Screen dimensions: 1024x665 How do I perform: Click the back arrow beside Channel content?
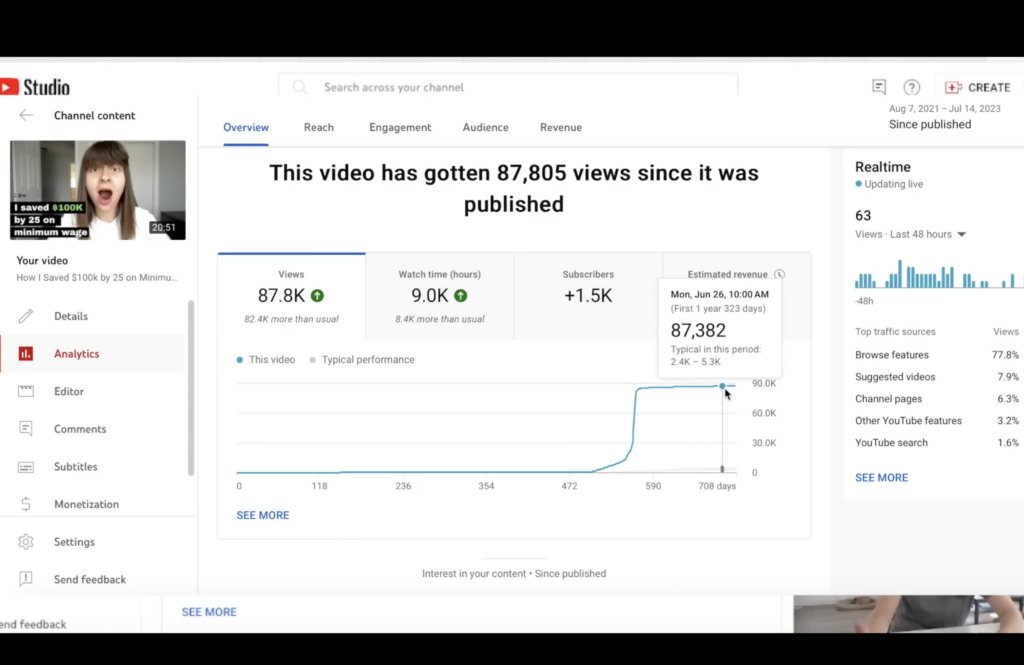click(26, 115)
